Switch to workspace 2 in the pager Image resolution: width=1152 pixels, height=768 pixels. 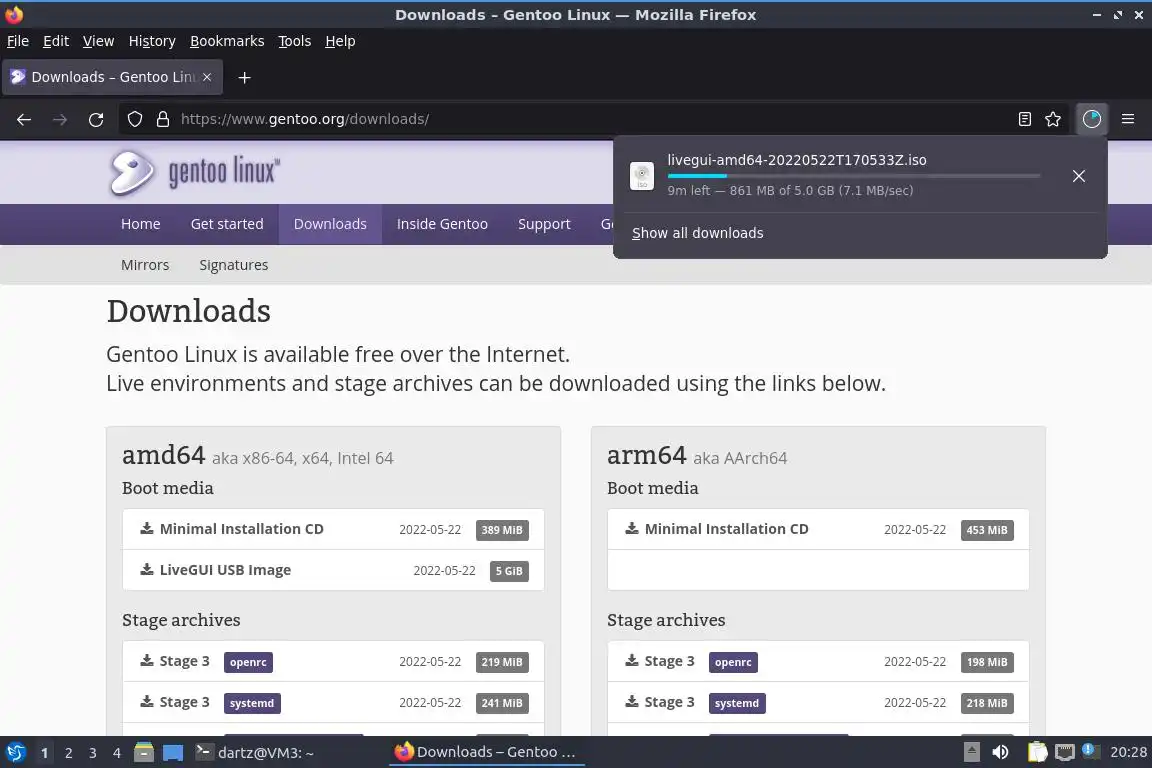click(x=68, y=753)
